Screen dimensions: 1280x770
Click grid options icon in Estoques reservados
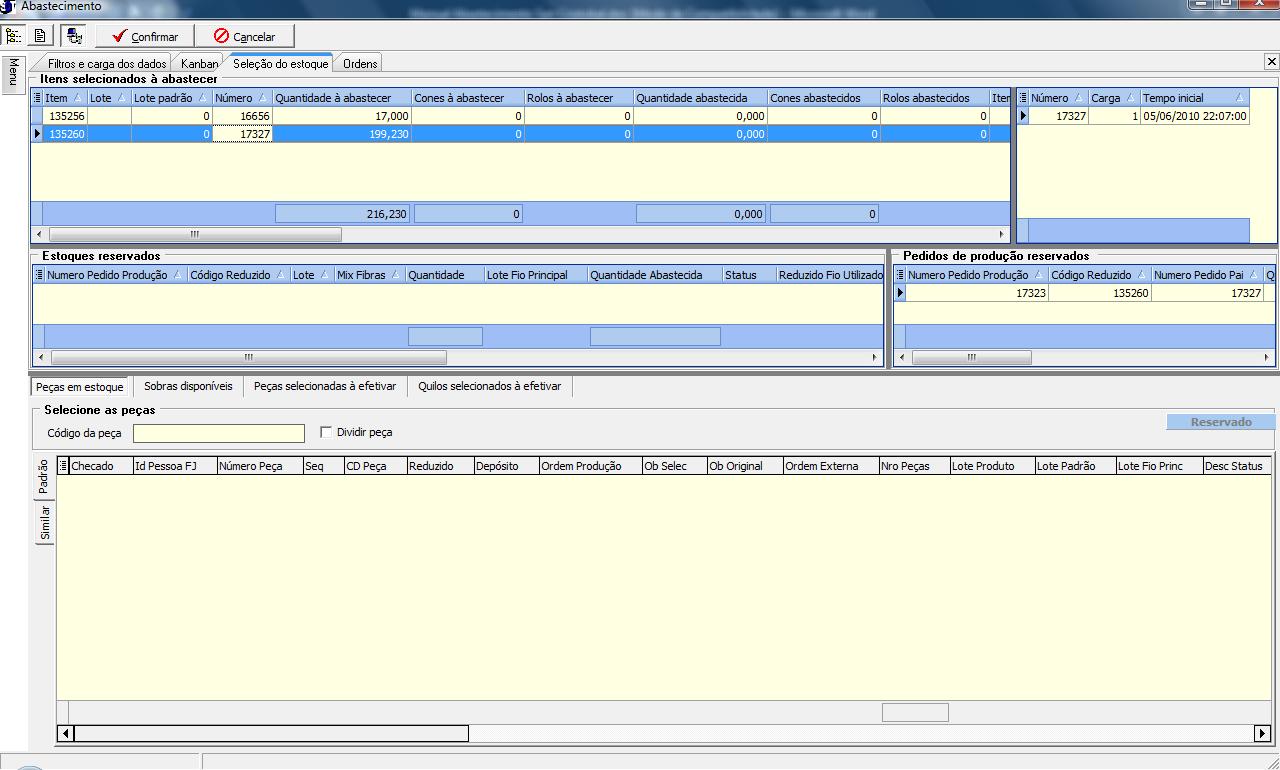(39, 275)
